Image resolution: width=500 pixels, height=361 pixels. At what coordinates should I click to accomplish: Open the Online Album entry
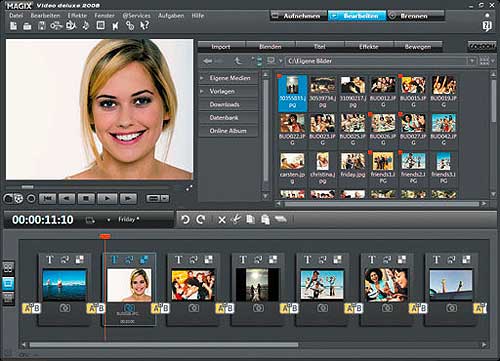[228, 131]
